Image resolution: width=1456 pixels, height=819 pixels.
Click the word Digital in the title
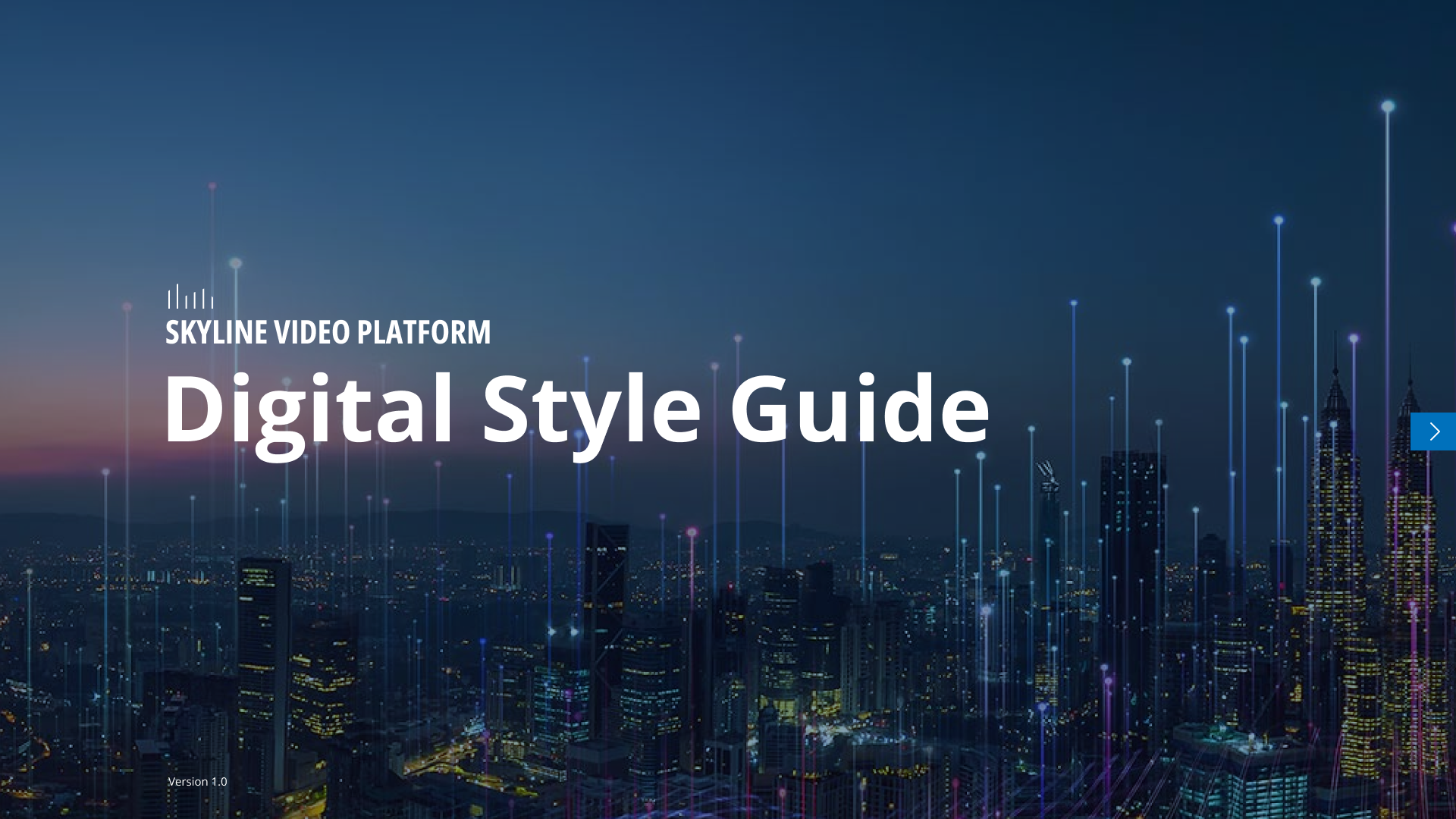309,409
